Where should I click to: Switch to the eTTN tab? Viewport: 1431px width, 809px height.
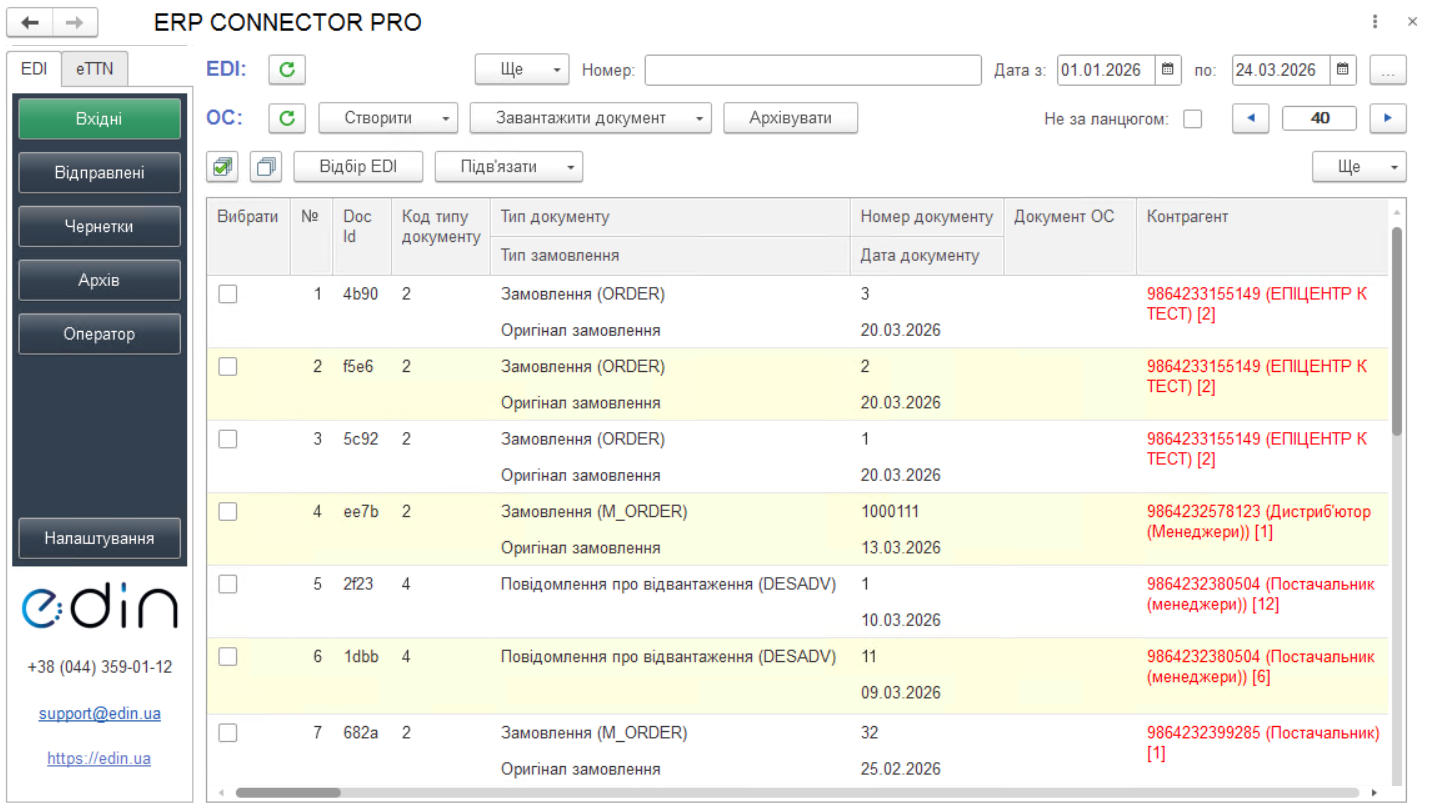tap(95, 69)
